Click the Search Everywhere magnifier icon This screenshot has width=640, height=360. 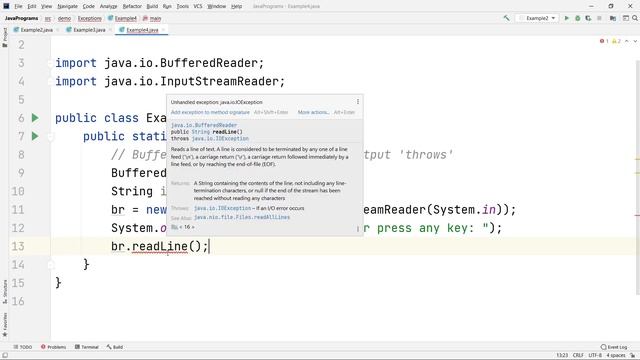point(635,18)
